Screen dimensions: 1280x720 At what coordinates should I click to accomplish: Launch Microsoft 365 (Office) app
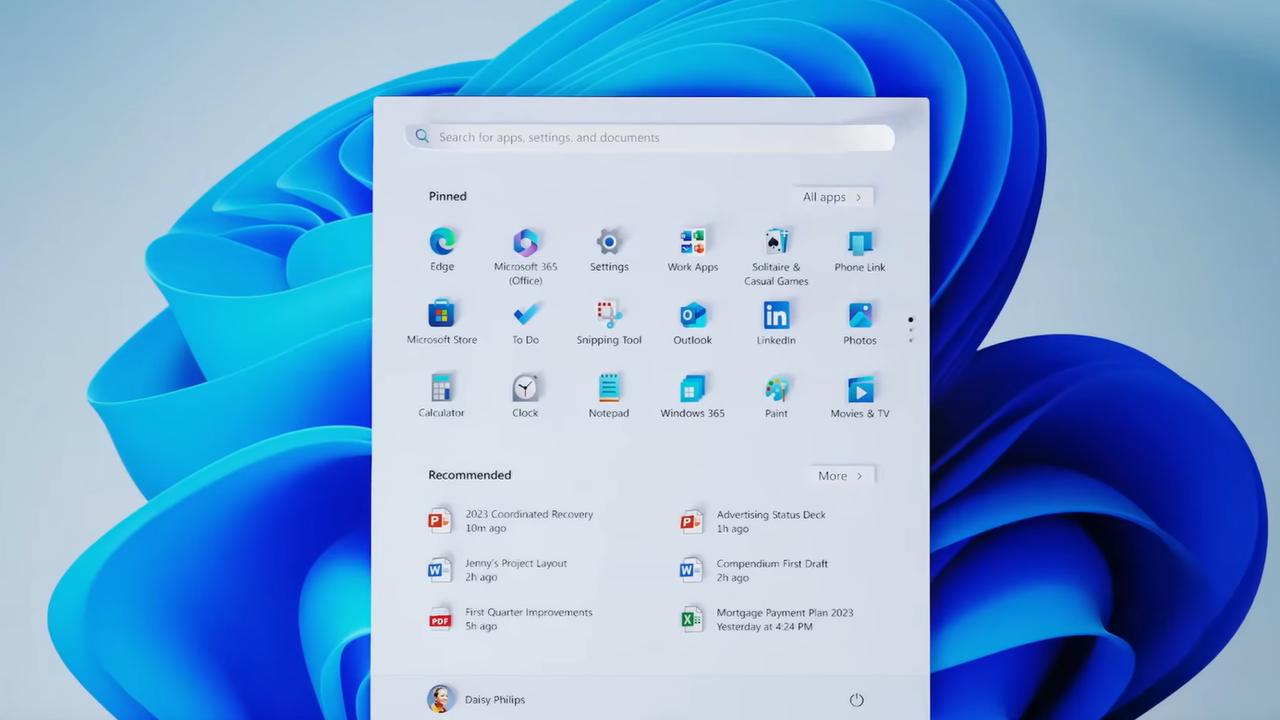pyautogui.click(x=525, y=256)
